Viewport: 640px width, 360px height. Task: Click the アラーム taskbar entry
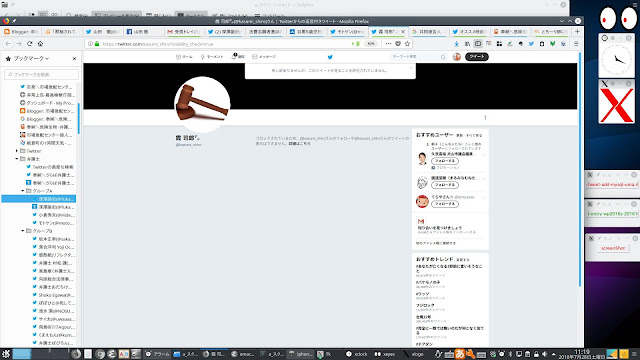tap(158, 354)
